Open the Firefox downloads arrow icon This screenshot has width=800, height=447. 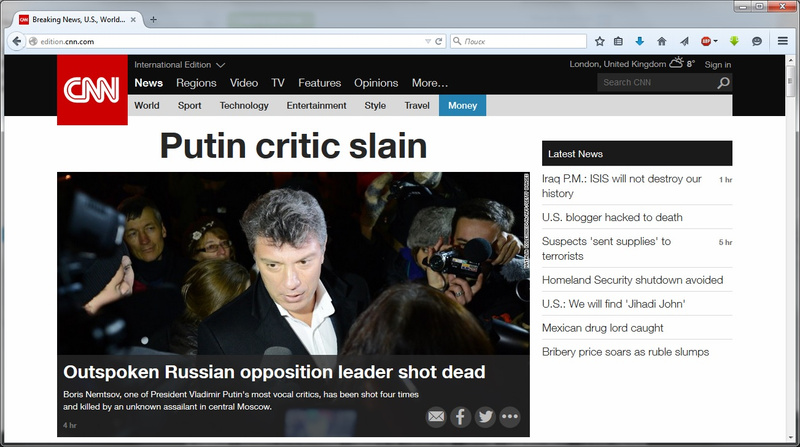tap(639, 41)
